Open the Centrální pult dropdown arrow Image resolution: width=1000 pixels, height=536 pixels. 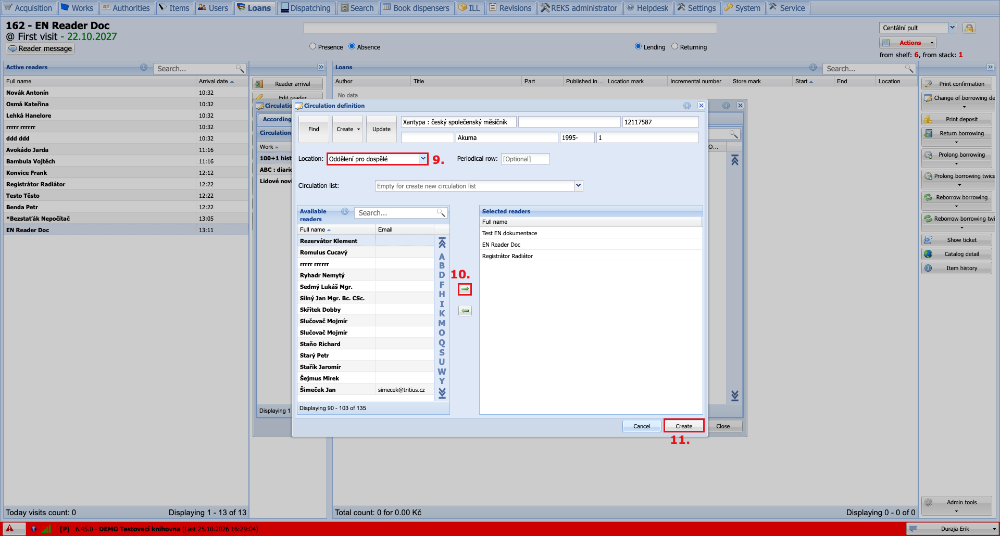pyautogui.click(x=952, y=28)
